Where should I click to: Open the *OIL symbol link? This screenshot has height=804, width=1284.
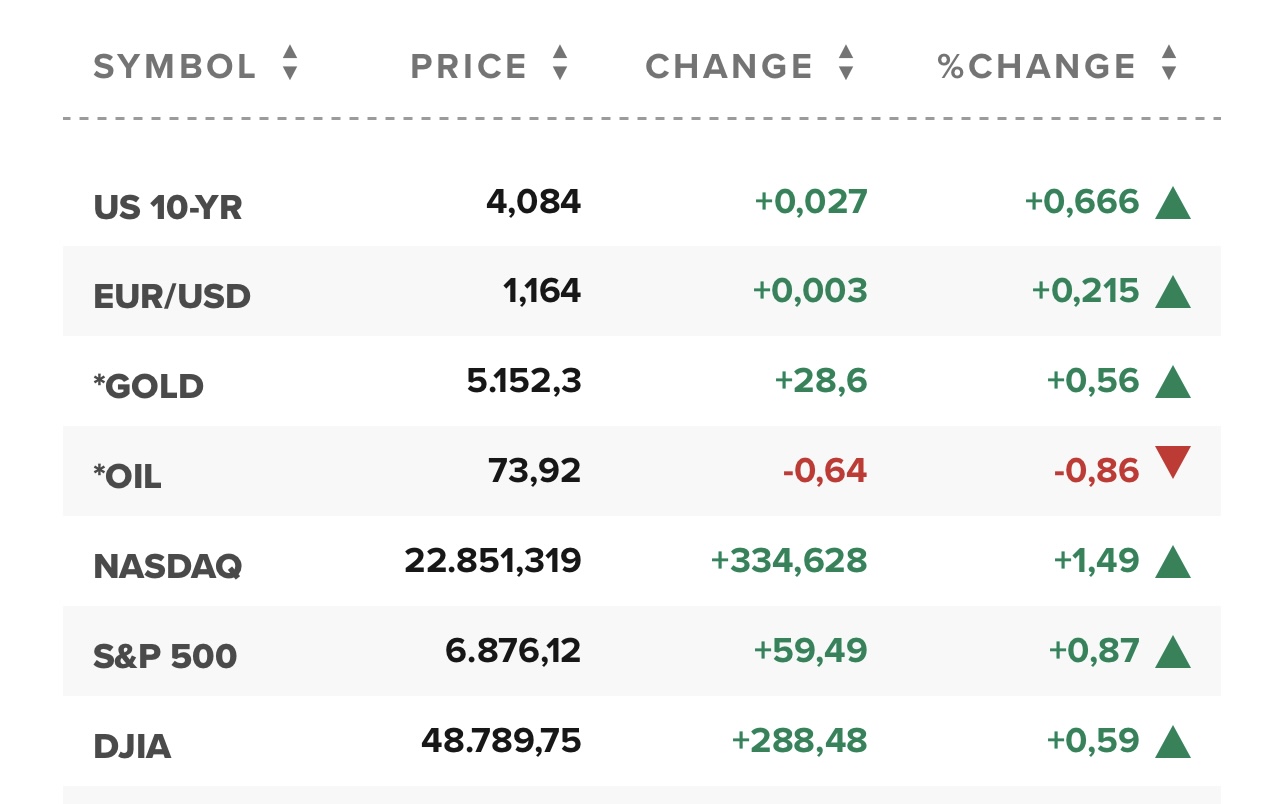tap(127, 477)
